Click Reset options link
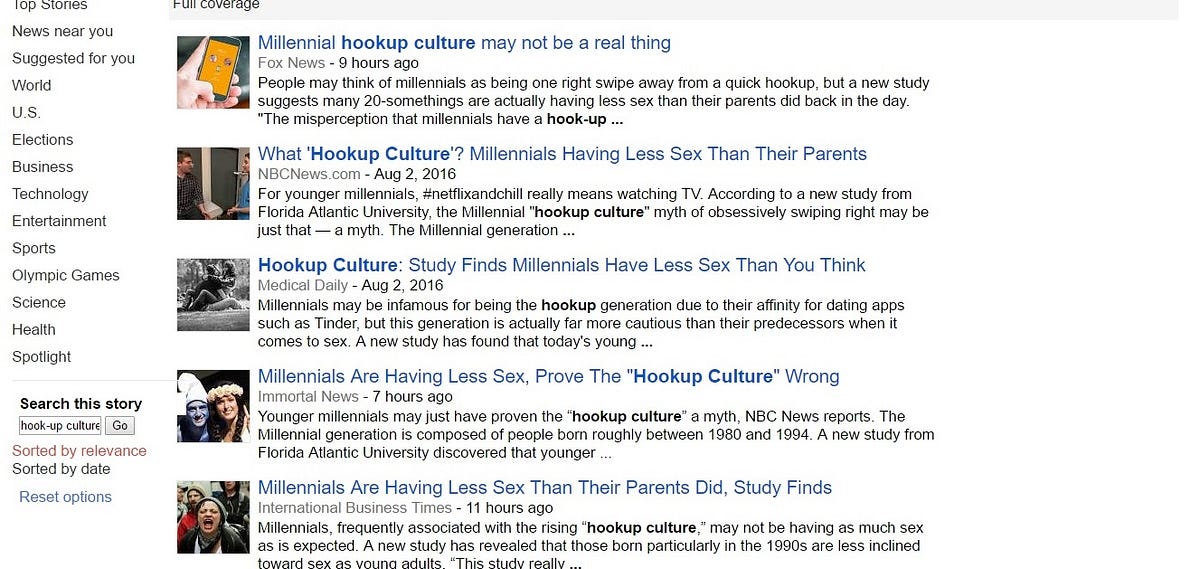The width and height of the screenshot is (1200, 569). point(65,497)
